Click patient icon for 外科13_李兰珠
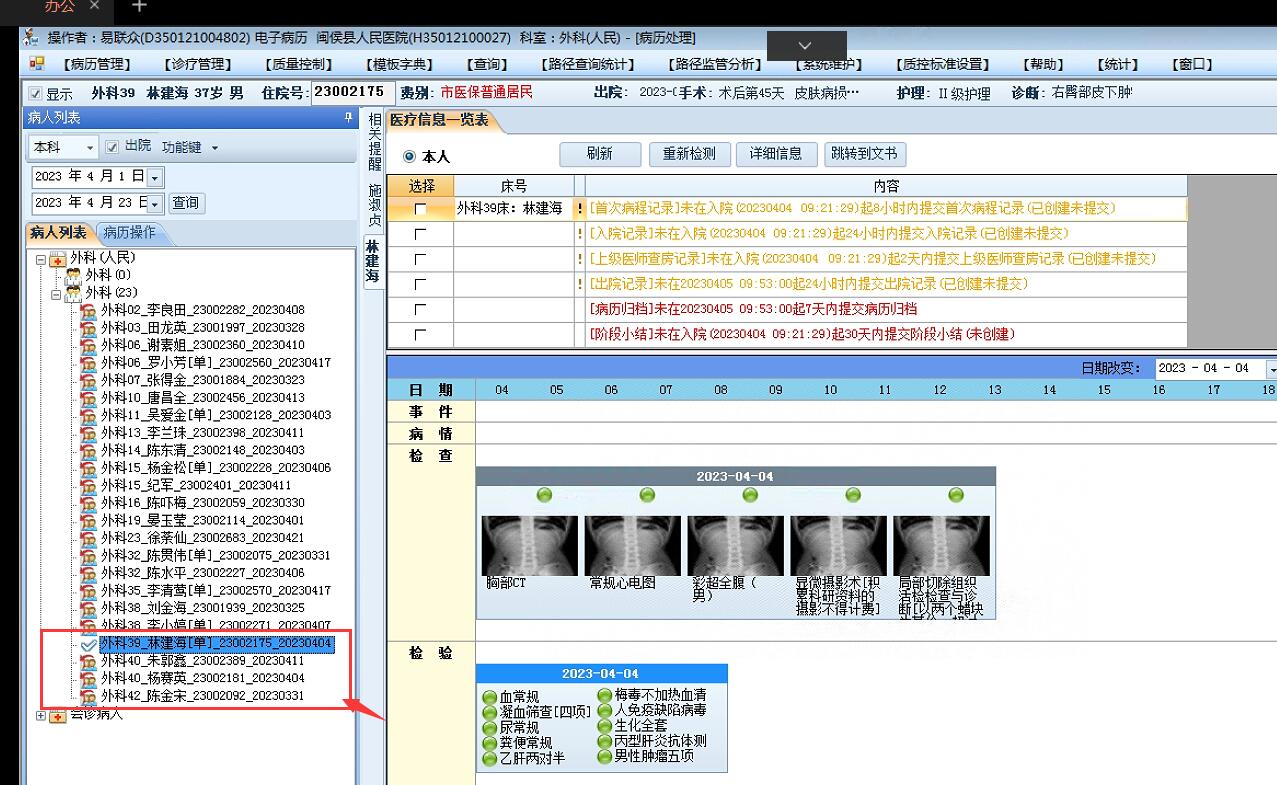This screenshot has width=1277, height=785. 88,433
